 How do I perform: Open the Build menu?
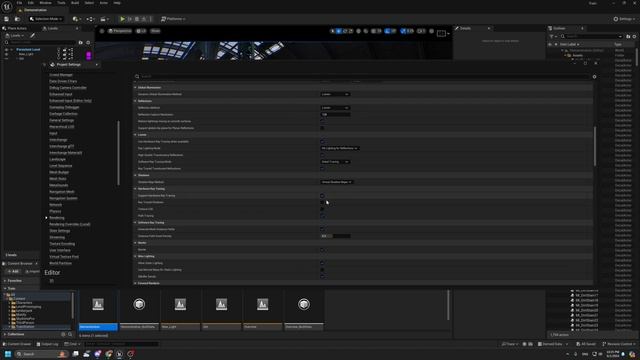tap(75, 3)
